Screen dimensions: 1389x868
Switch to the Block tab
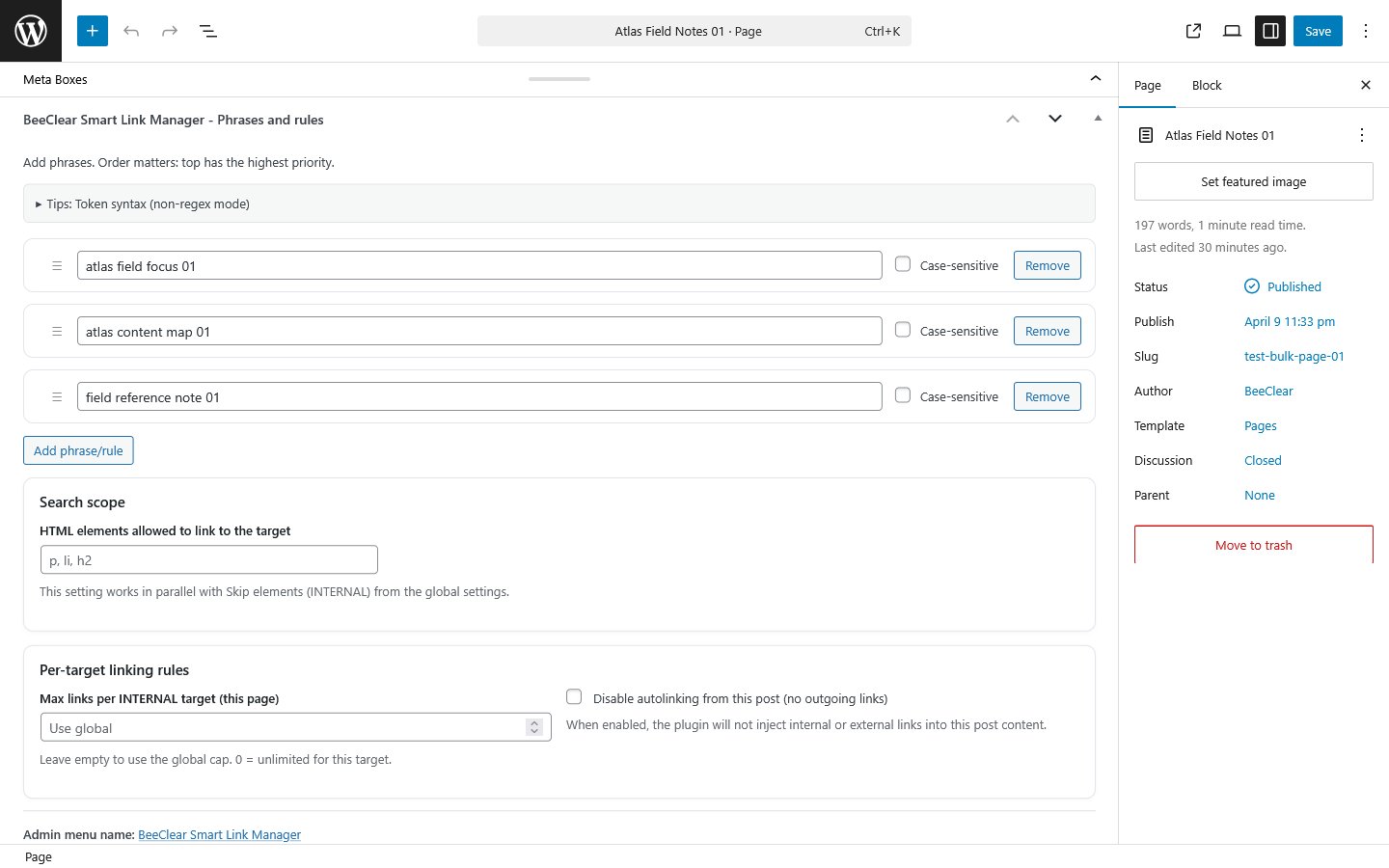[x=1207, y=85]
